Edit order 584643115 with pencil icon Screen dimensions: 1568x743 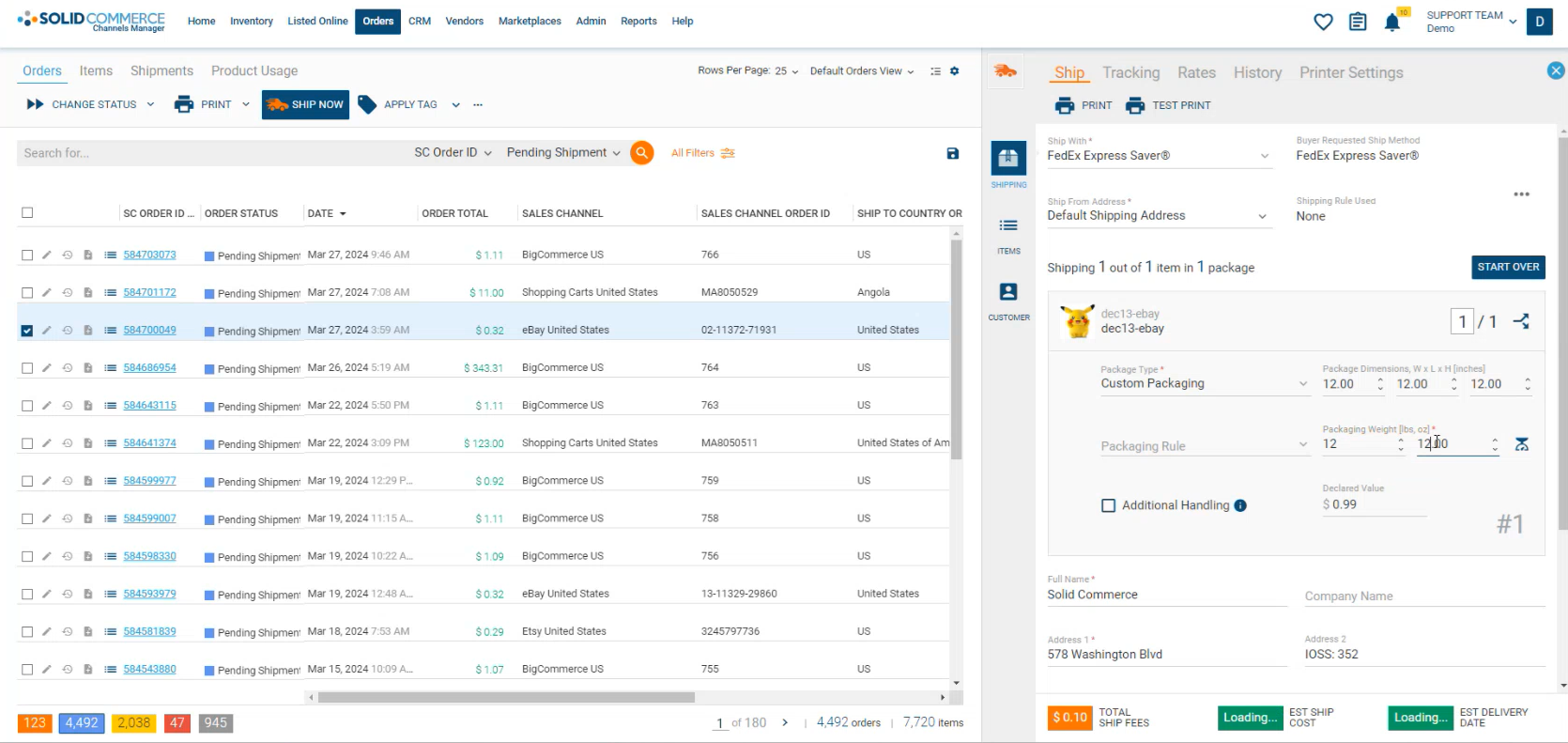click(47, 405)
